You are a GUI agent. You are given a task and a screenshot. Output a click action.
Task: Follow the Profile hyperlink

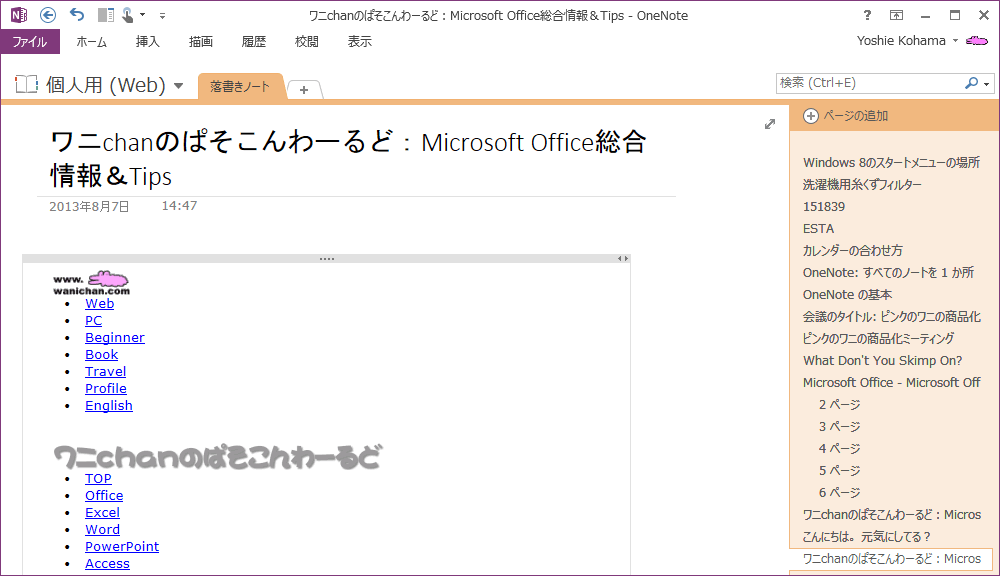coord(106,388)
